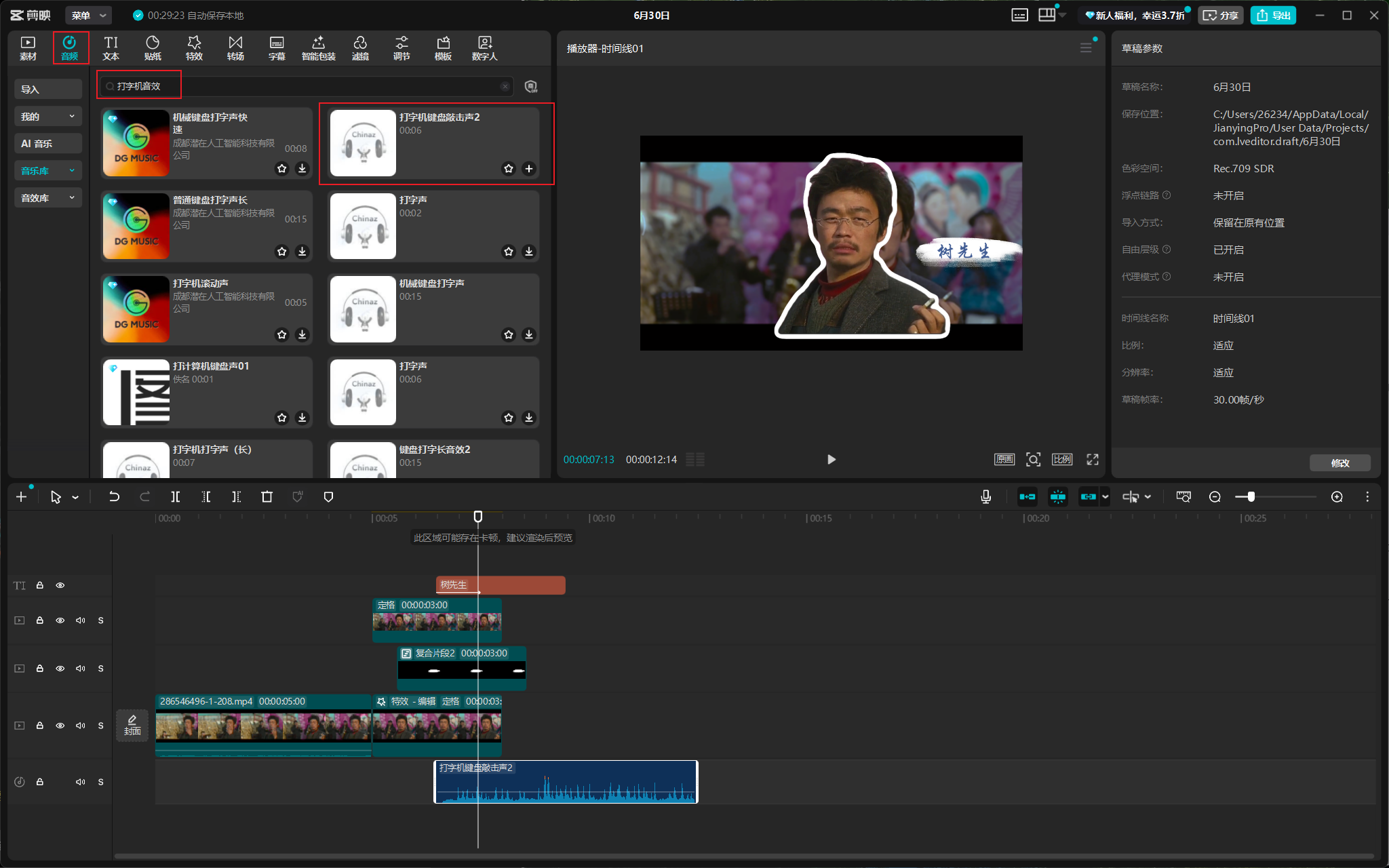Split the clip at playhead
This screenshot has width=1389, height=868.
[x=175, y=497]
